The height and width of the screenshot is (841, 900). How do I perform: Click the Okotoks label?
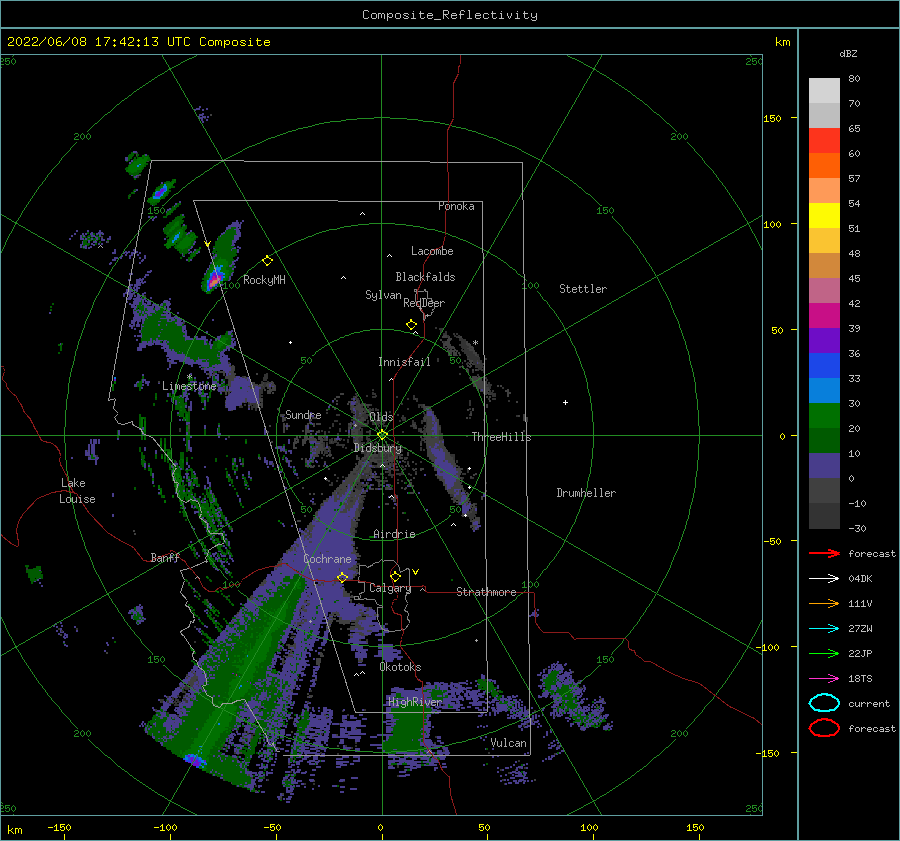point(400,667)
